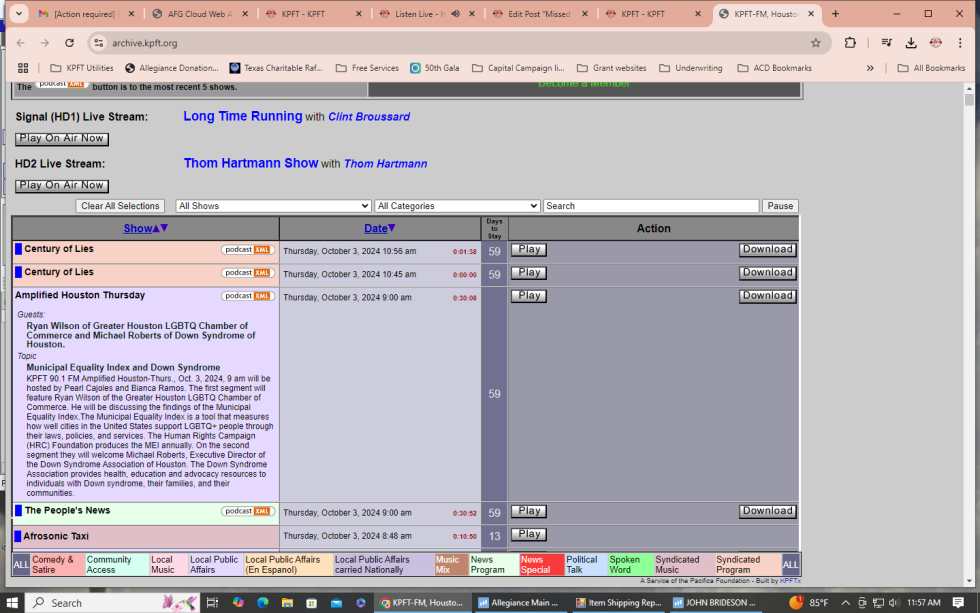Click podcast XML icon beside Amplified Houston Thursday
980x613 pixels.
pos(247,295)
